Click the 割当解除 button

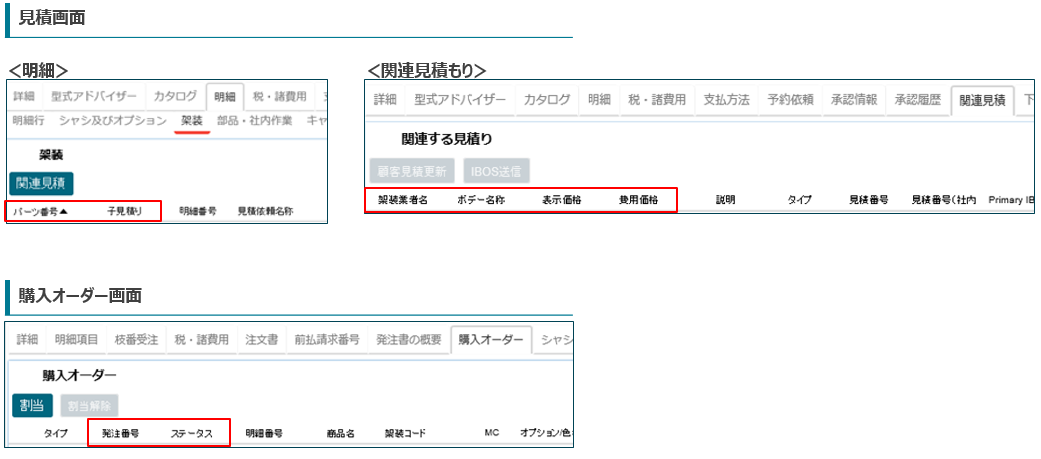pos(90,405)
